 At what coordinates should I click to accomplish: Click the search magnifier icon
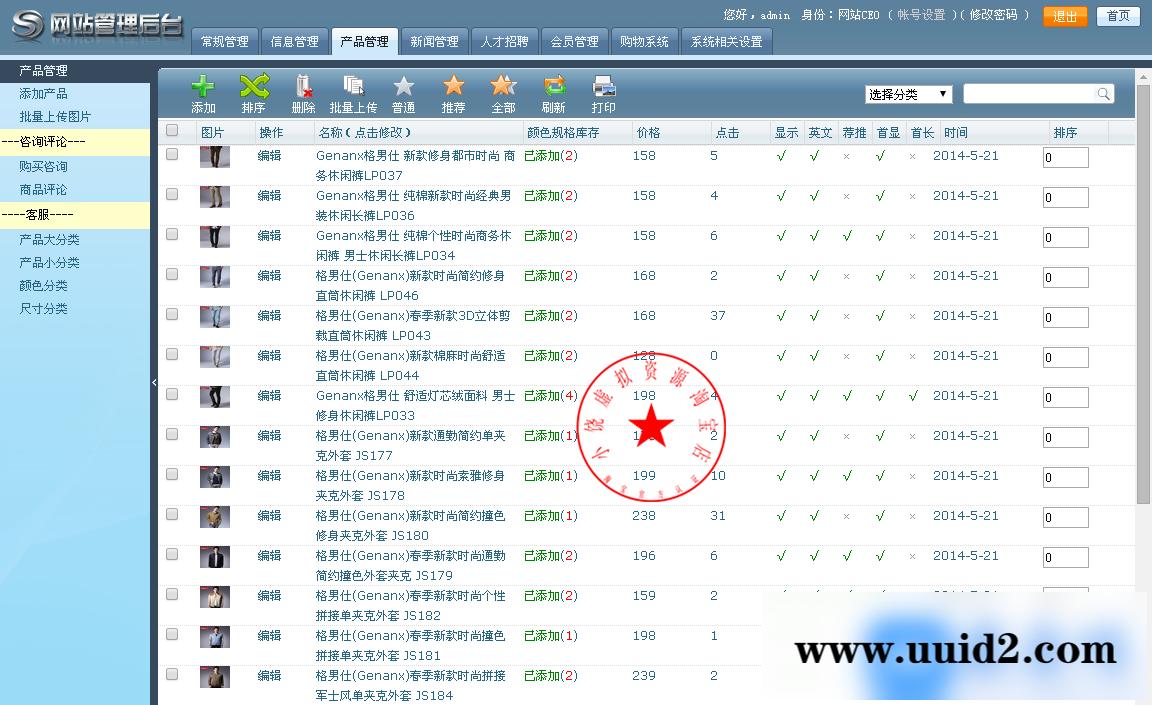click(1103, 92)
